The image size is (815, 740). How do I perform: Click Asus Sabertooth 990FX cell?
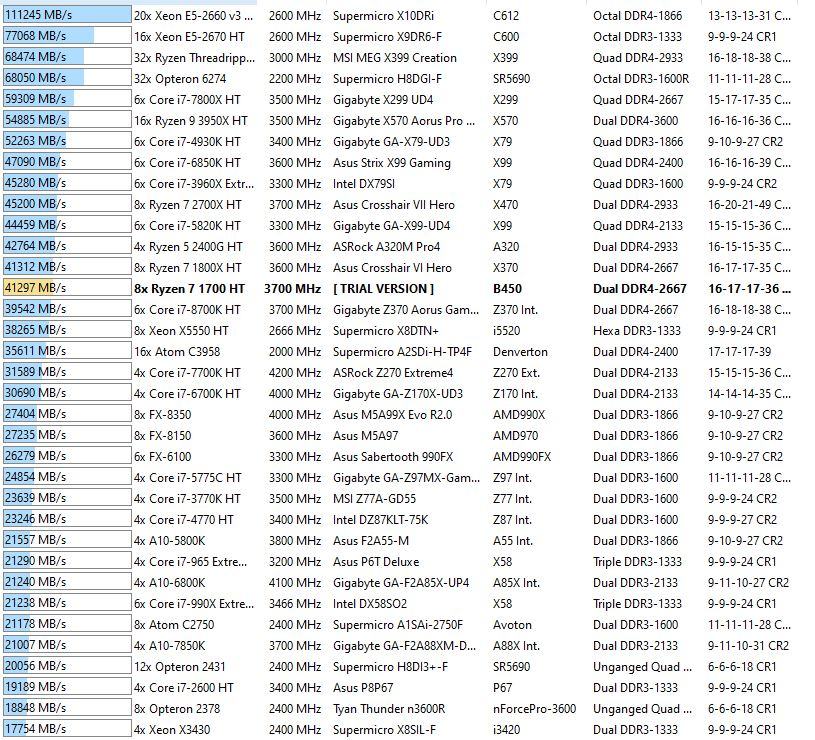tap(393, 457)
